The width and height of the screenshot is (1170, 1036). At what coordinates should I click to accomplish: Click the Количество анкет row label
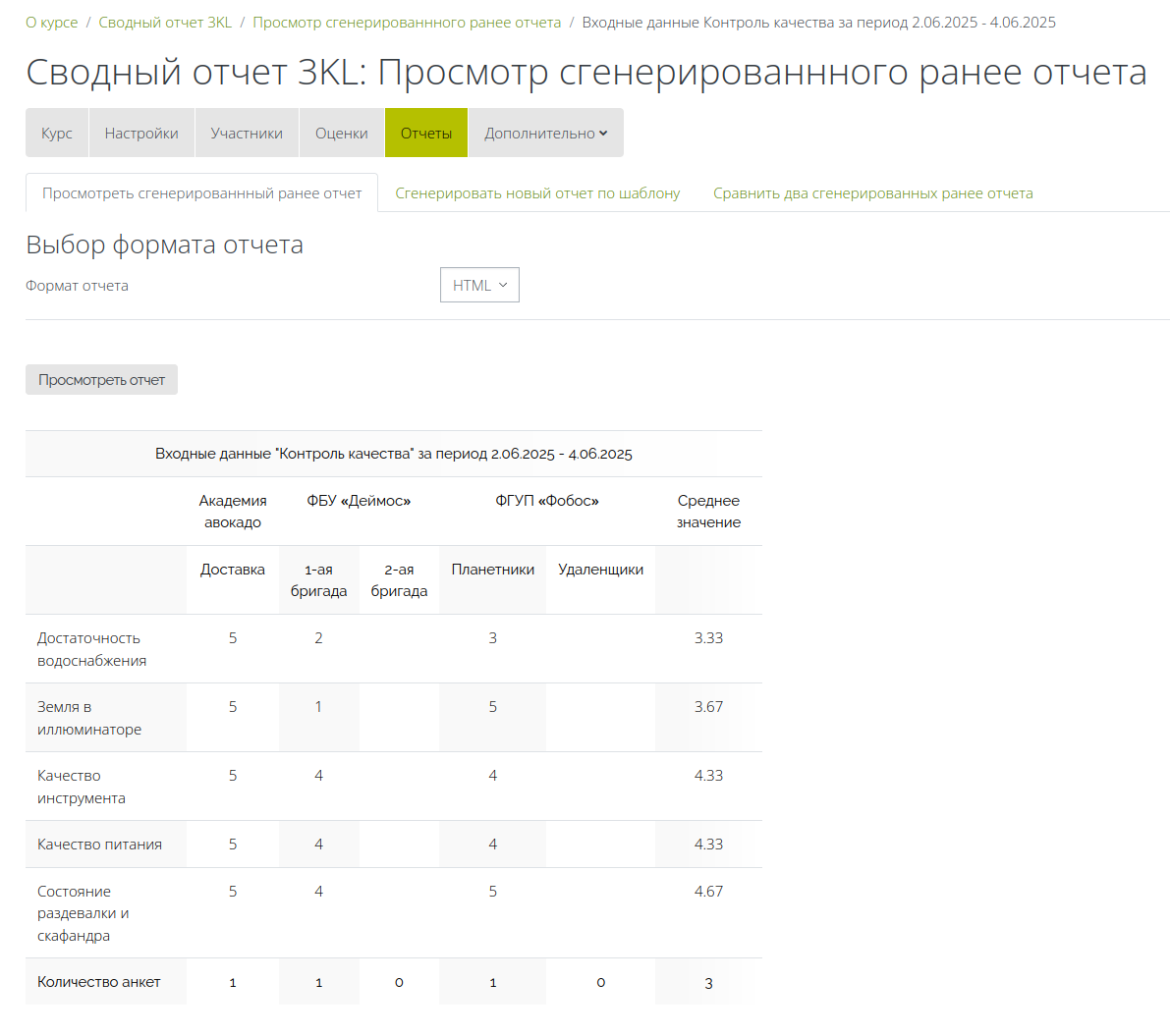point(98,982)
